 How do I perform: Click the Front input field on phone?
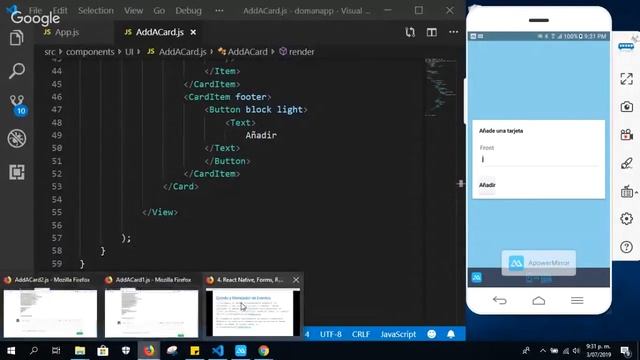click(538, 160)
